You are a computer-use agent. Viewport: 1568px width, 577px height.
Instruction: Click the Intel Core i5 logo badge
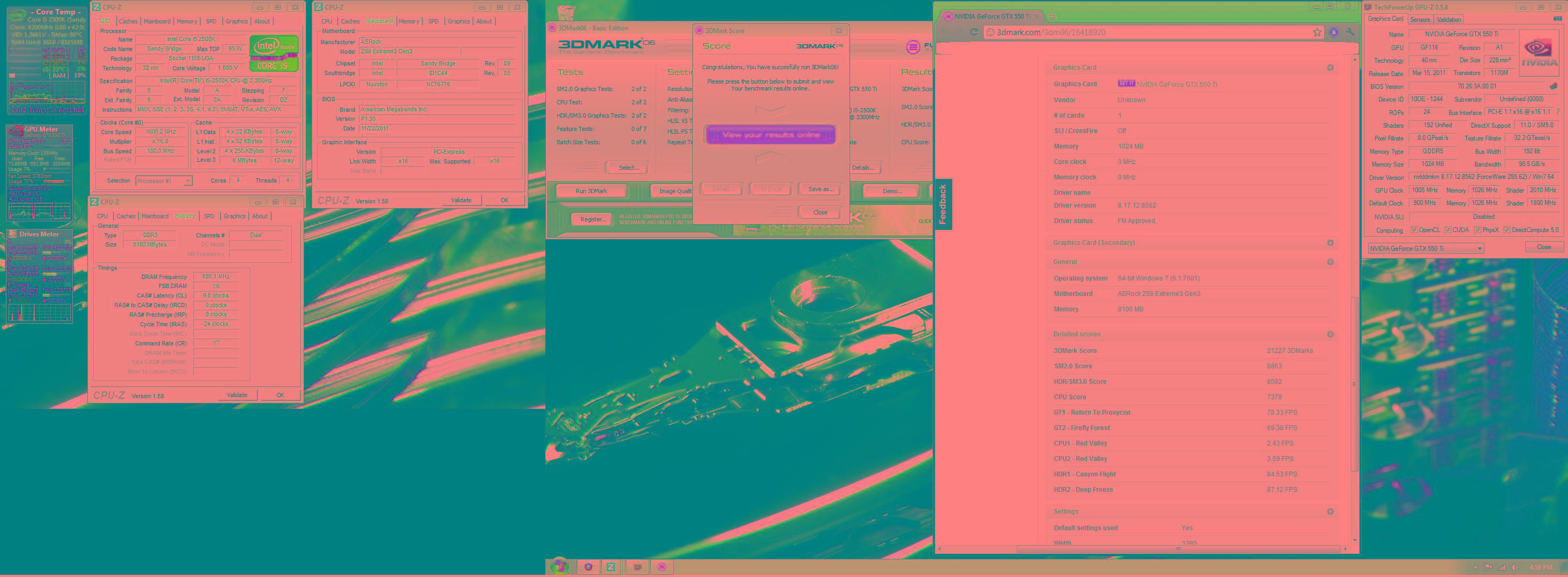274,54
